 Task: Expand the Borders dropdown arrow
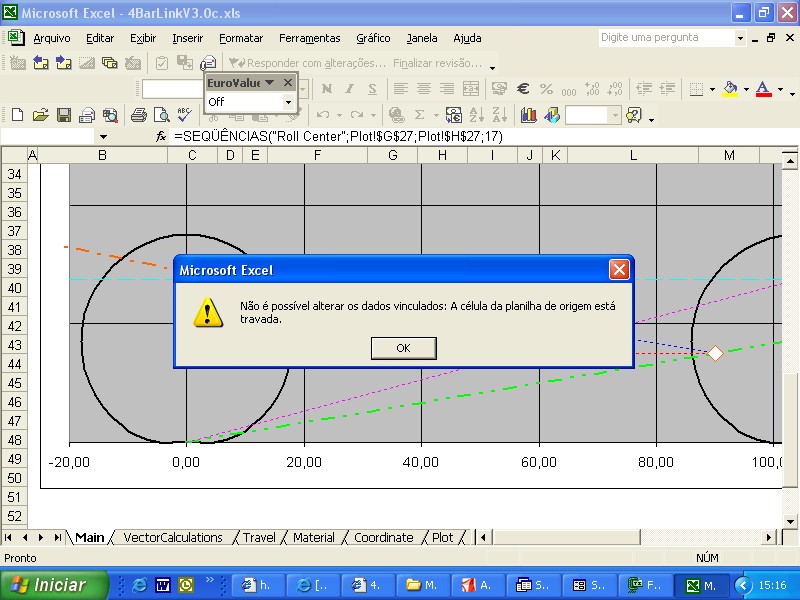(x=712, y=89)
